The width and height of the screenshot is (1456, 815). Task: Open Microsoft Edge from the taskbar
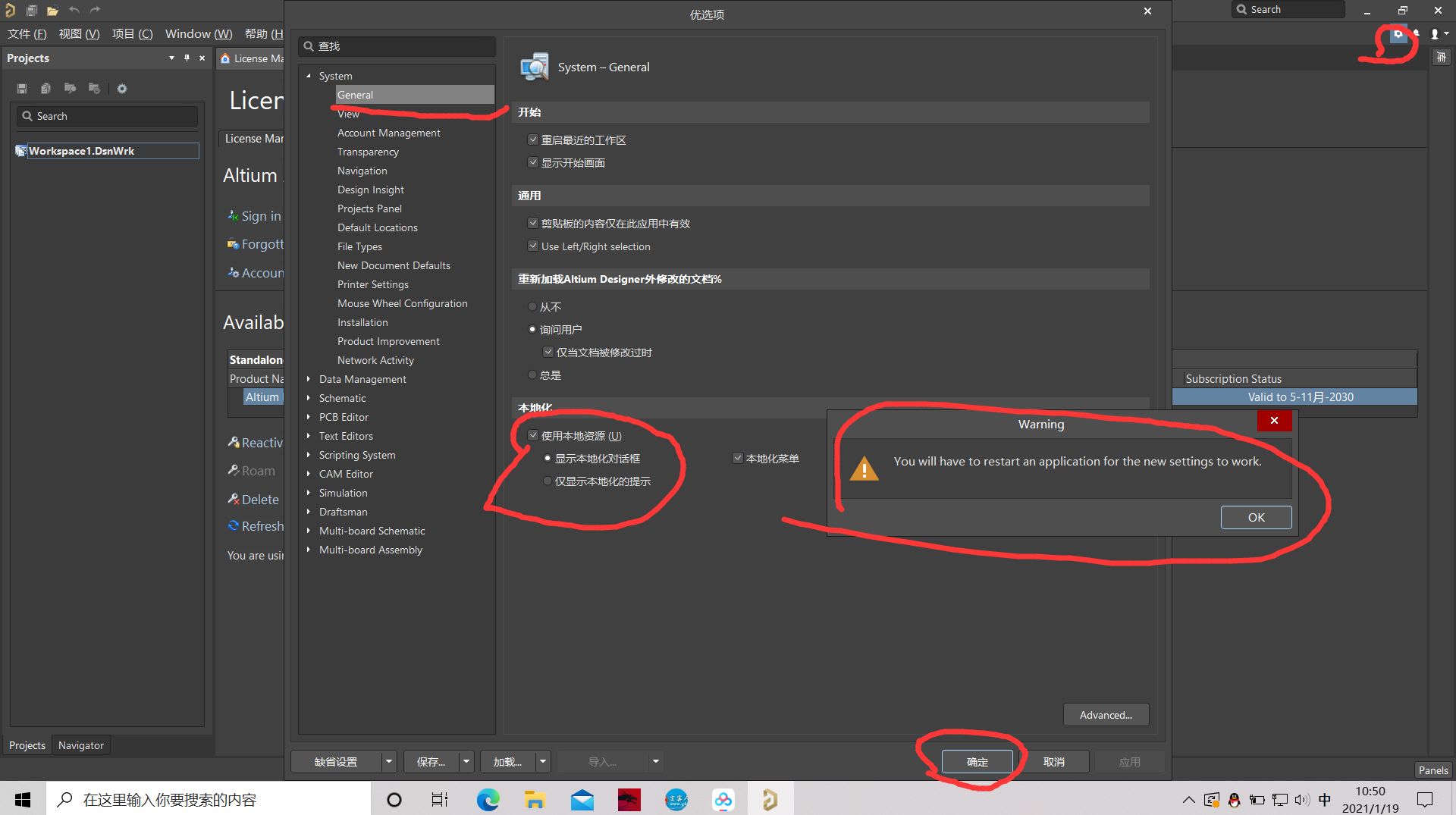pos(488,799)
